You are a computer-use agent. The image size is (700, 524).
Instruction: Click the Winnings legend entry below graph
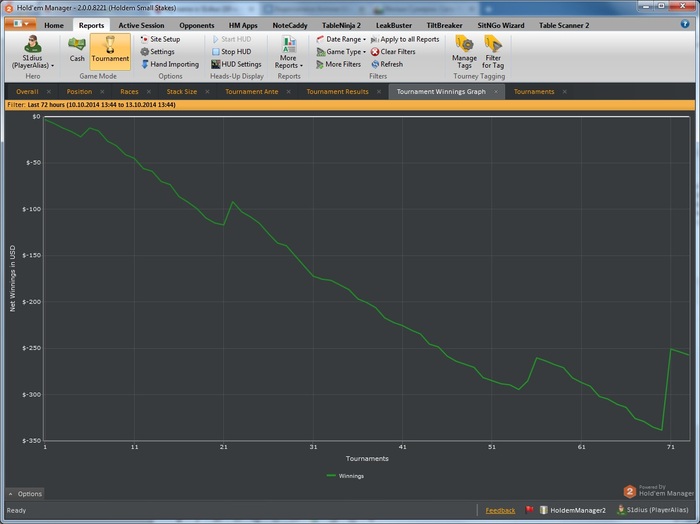point(345,476)
